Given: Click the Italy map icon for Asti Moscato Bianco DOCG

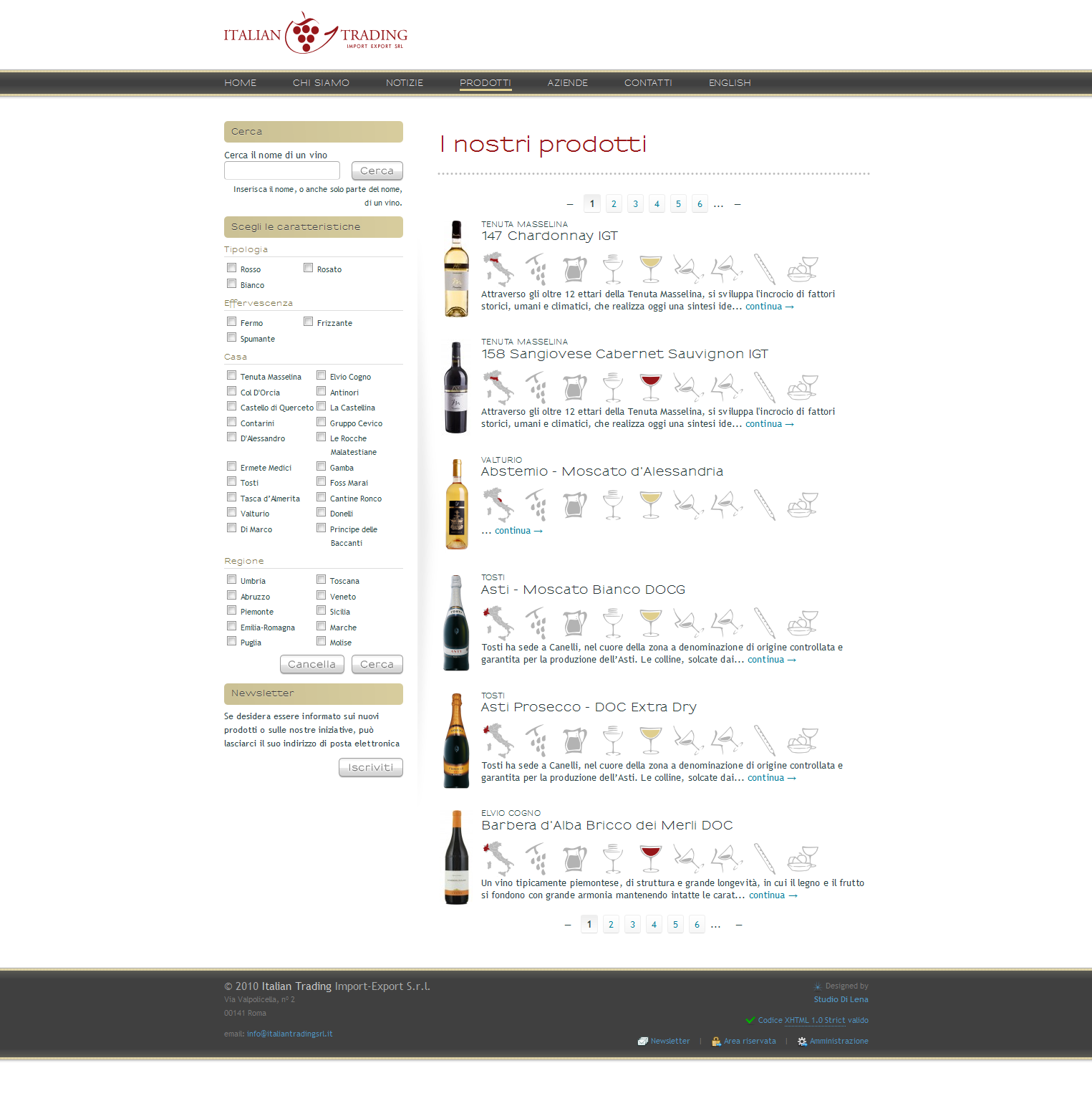Looking at the screenshot, I should point(498,623).
